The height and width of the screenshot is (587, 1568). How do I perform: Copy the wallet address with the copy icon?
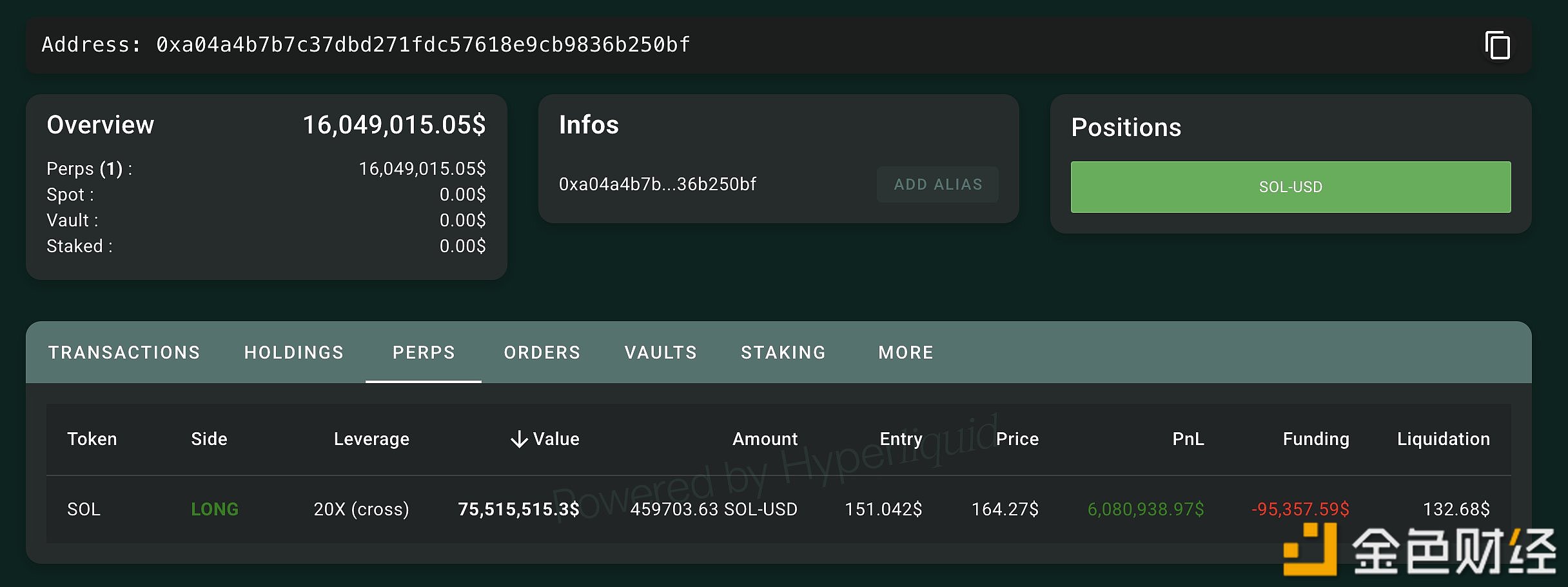click(x=1497, y=46)
